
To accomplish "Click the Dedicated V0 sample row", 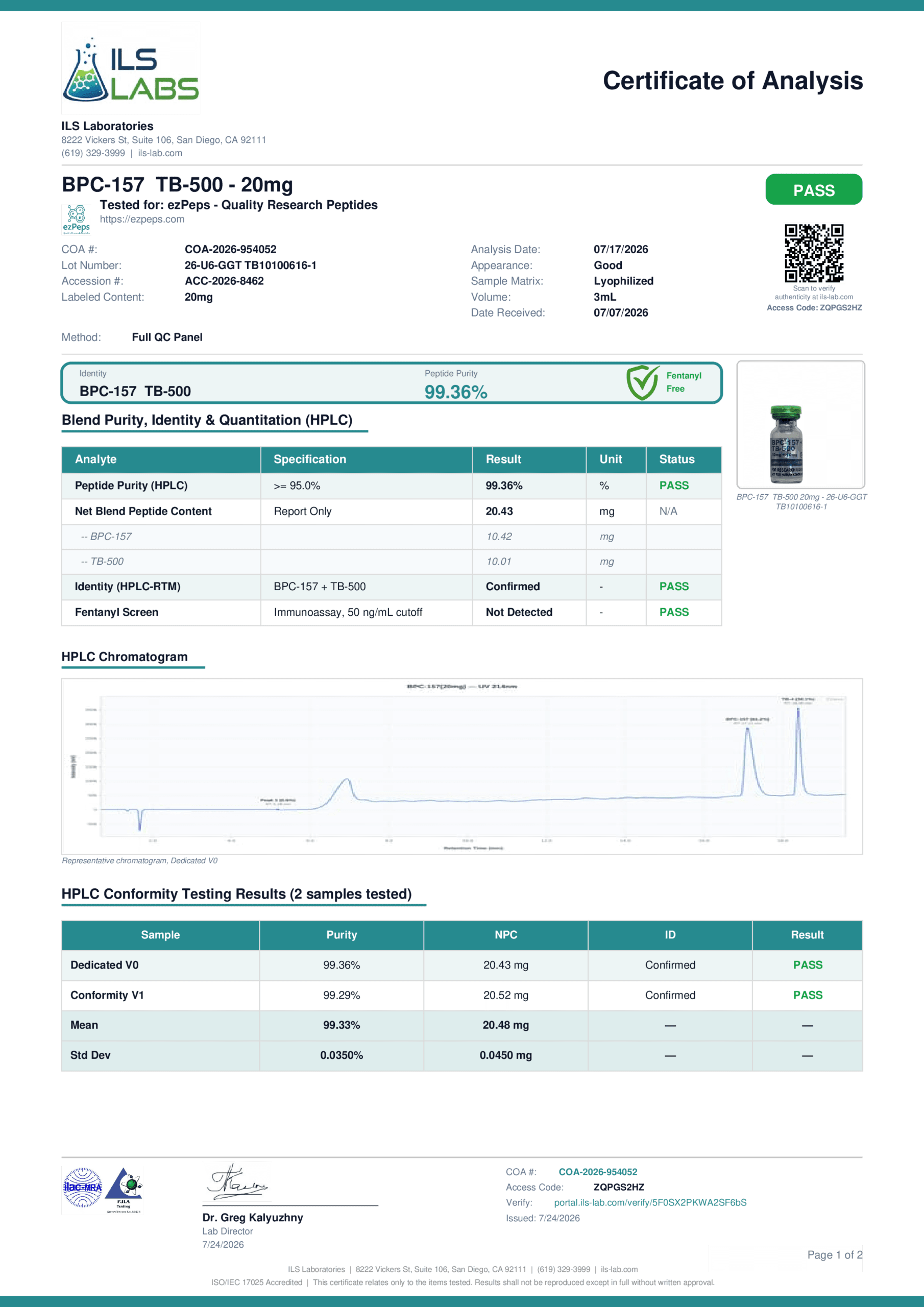I will [461, 965].
